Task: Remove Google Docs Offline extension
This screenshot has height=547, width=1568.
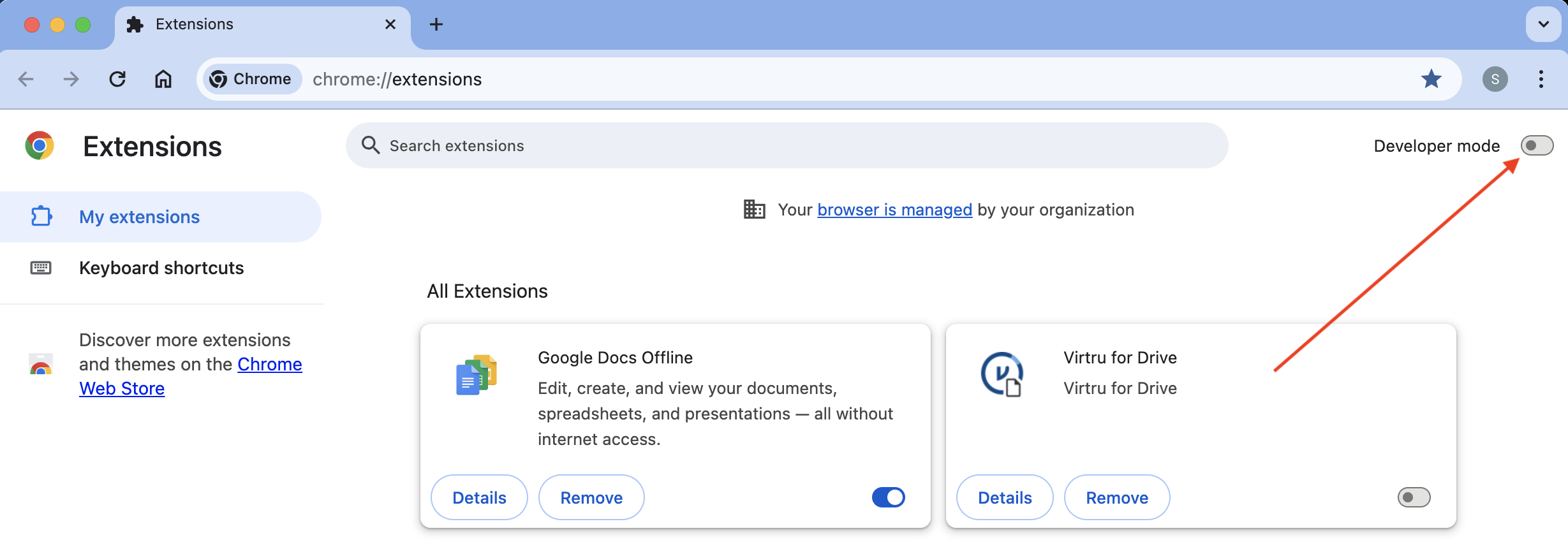Action: (592, 497)
